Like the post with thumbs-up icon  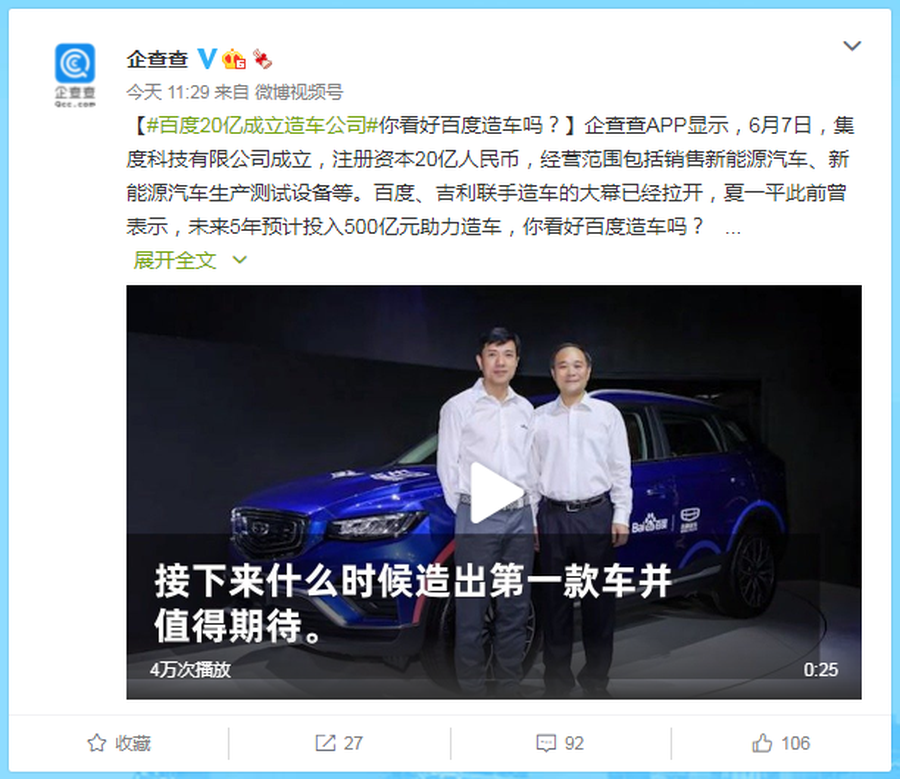point(762,743)
